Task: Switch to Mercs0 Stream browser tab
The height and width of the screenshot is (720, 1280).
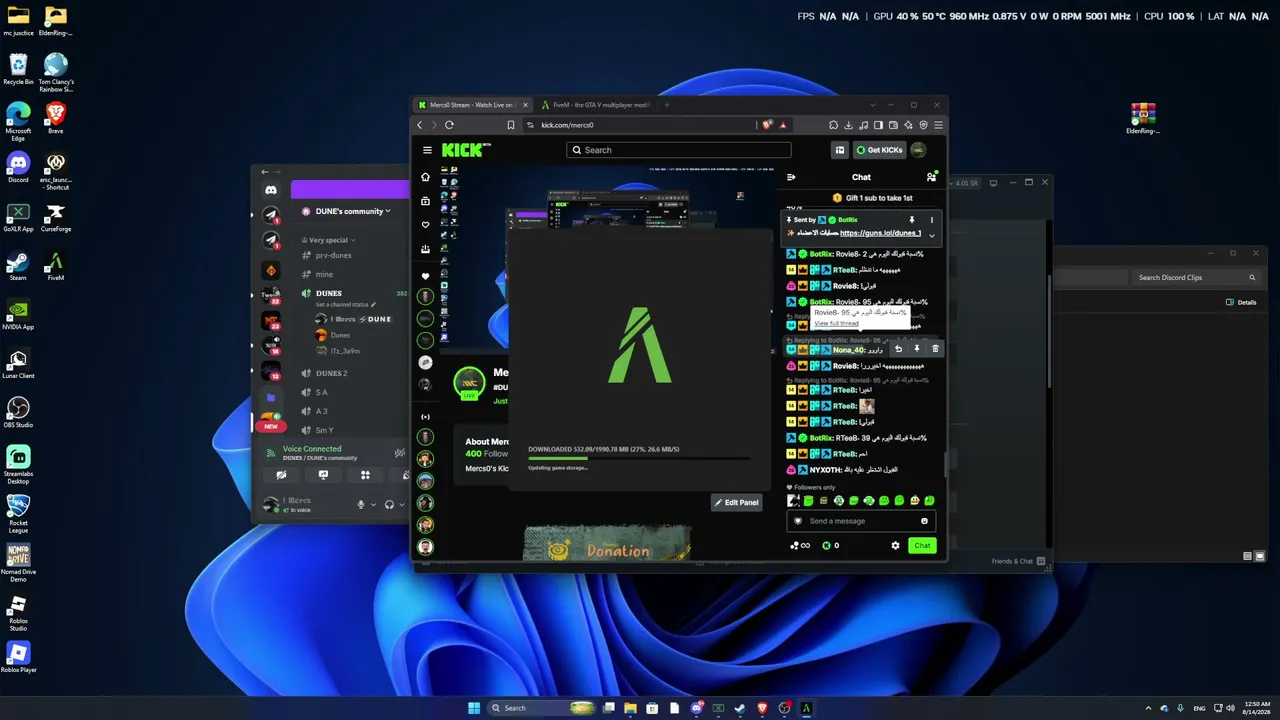Action: point(474,105)
